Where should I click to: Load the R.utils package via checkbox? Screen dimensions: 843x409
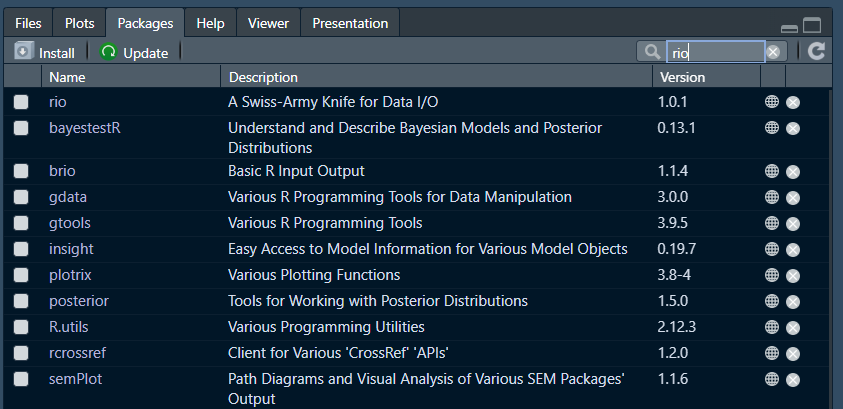pyautogui.click(x=21, y=327)
